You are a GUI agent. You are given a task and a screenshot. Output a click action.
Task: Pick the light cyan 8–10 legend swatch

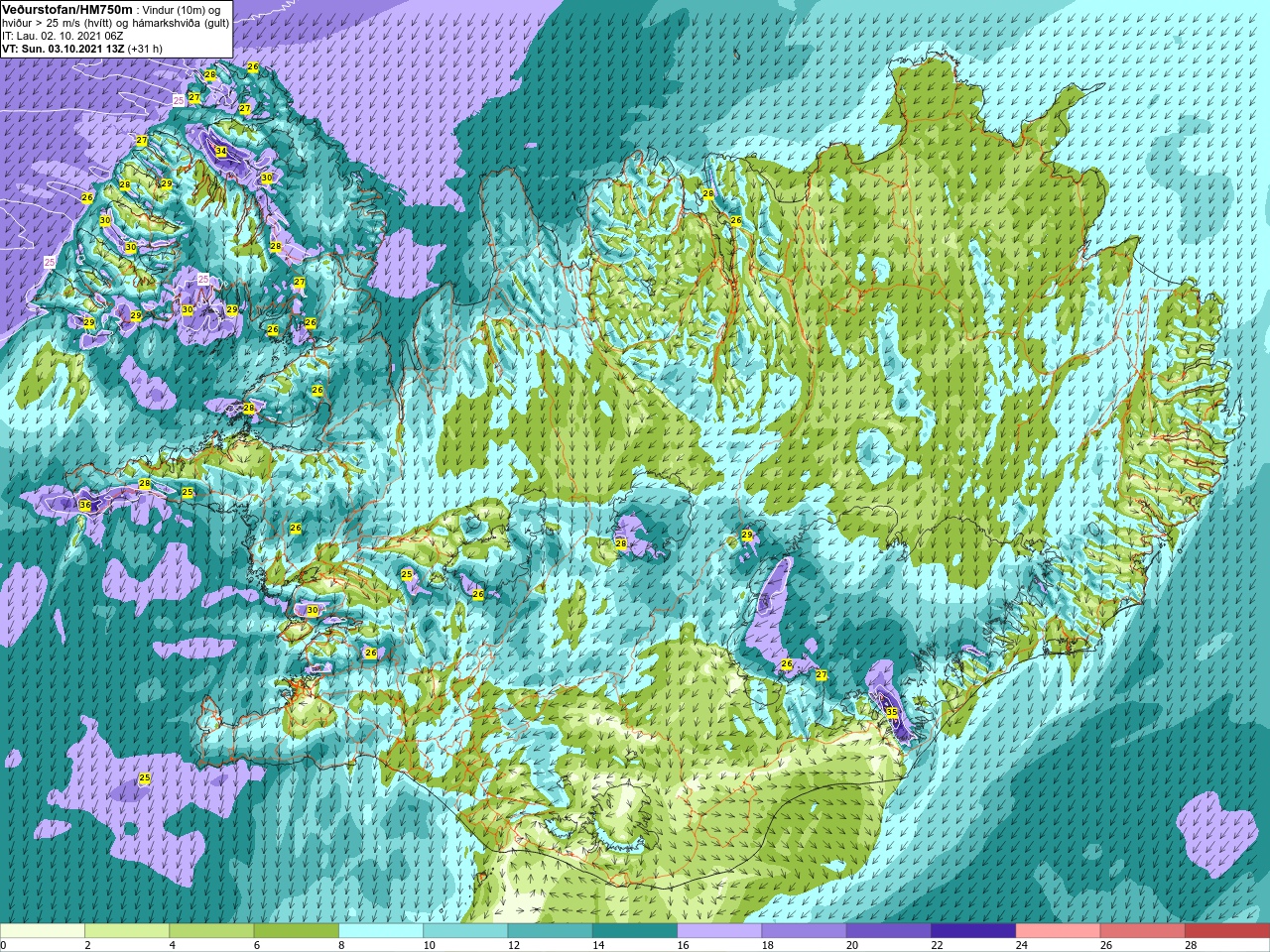point(381,931)
